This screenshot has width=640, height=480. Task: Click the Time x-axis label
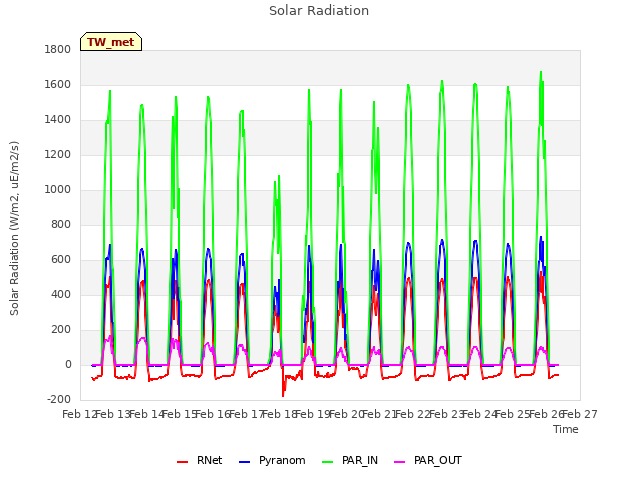pos(566,429)
